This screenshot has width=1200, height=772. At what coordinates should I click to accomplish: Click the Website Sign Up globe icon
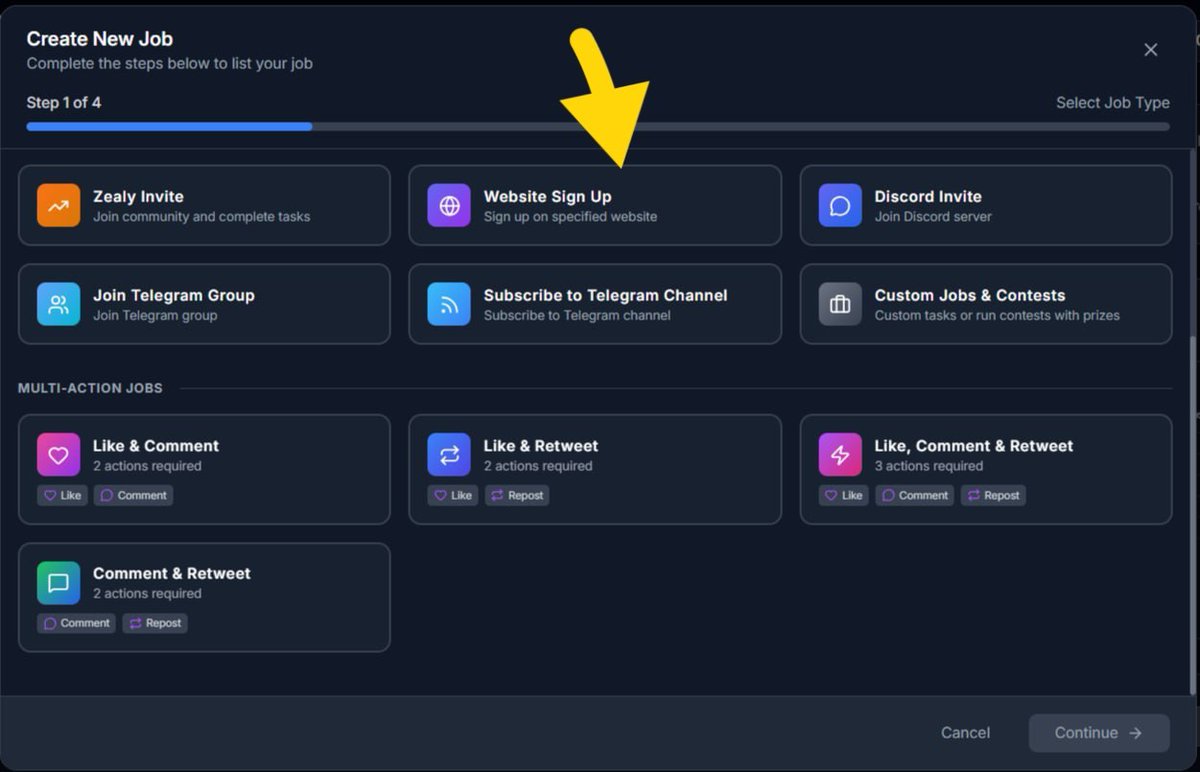[449, 205]
